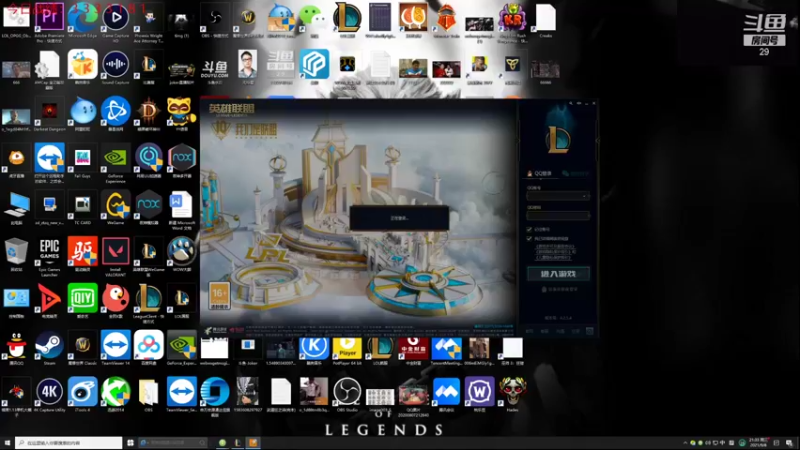This screenshot has width=800, height=450.
Task: Toggle the remember password checkbox
Action: coord(529,230)
